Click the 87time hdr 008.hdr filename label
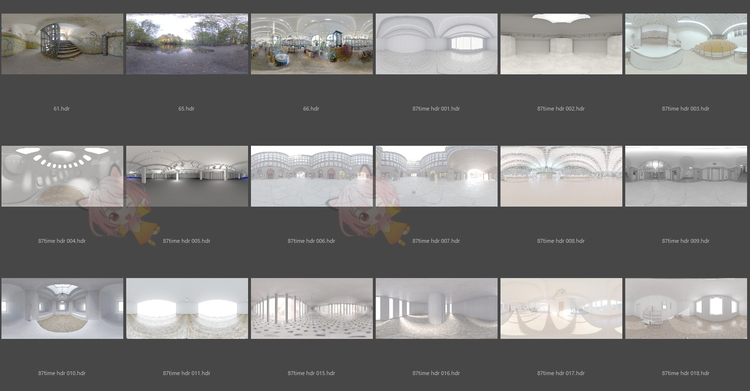Viewport: 750px width, 391px height. 561,241
